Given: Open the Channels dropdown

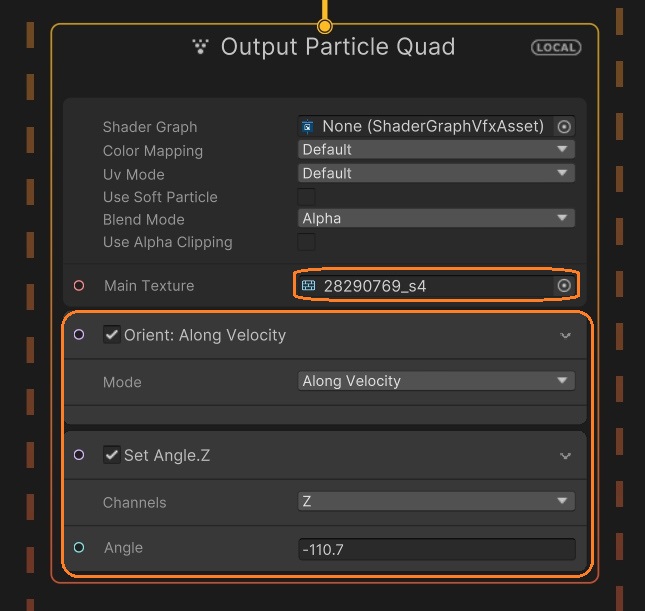Looking at the screenshot, I should click(x=436, y=501).
